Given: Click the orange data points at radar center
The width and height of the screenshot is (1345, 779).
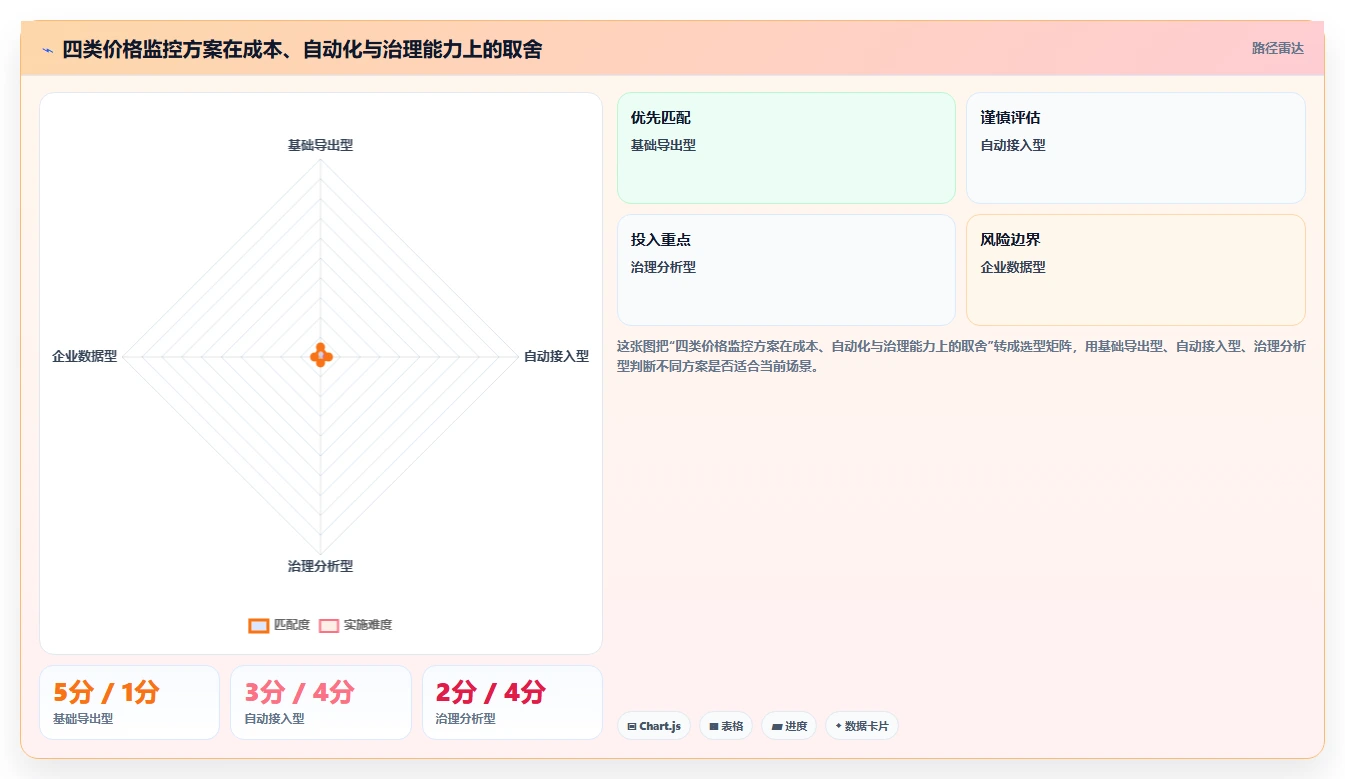Looking at the screenshot, I should pyautogui.click(x=320, y=355).
